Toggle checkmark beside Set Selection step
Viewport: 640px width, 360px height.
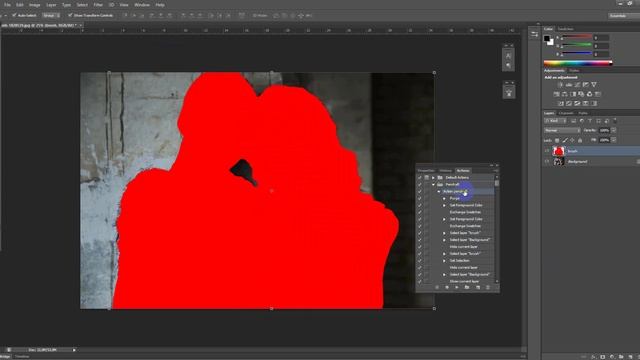click(420, 261)
